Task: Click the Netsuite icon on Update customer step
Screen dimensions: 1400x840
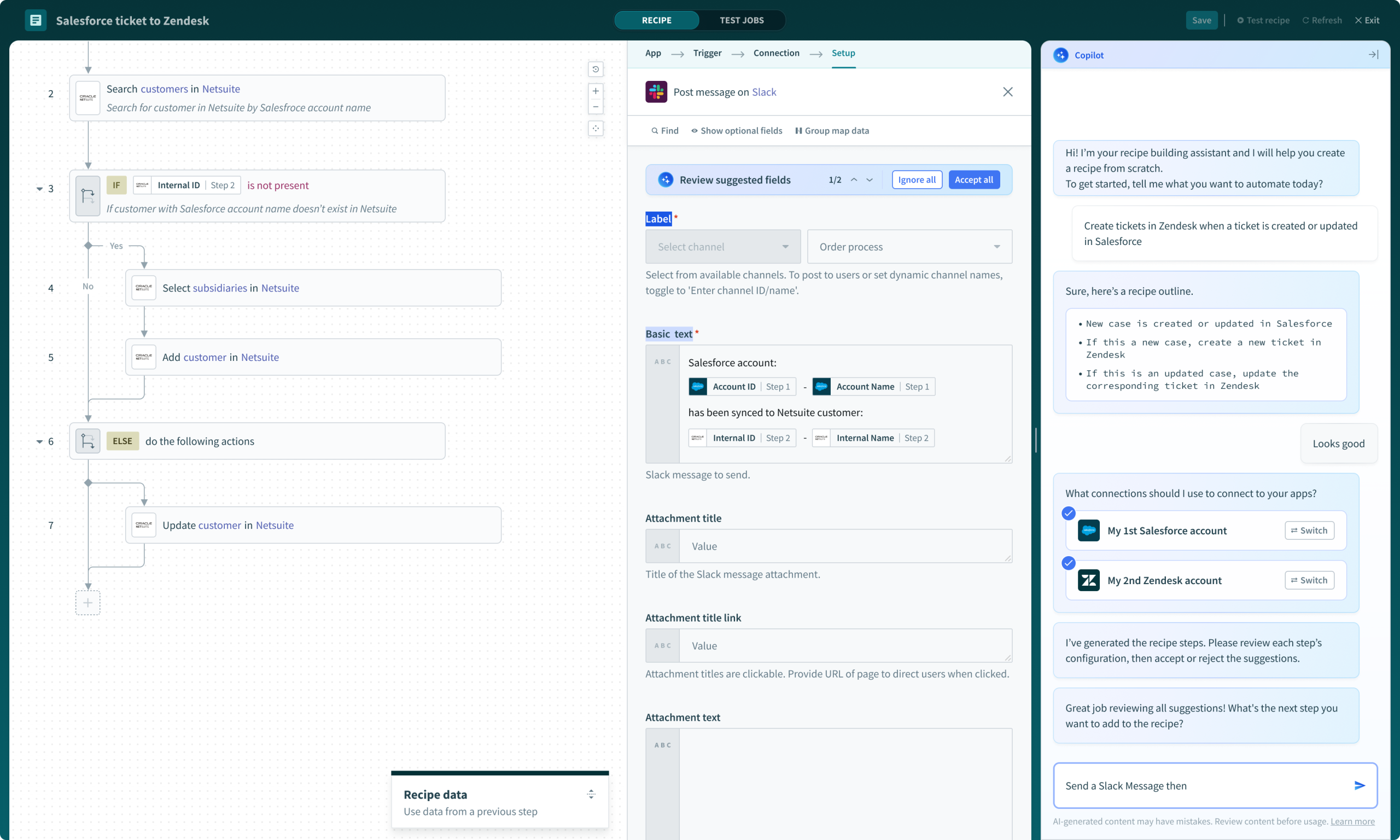Action: (144, 526)
